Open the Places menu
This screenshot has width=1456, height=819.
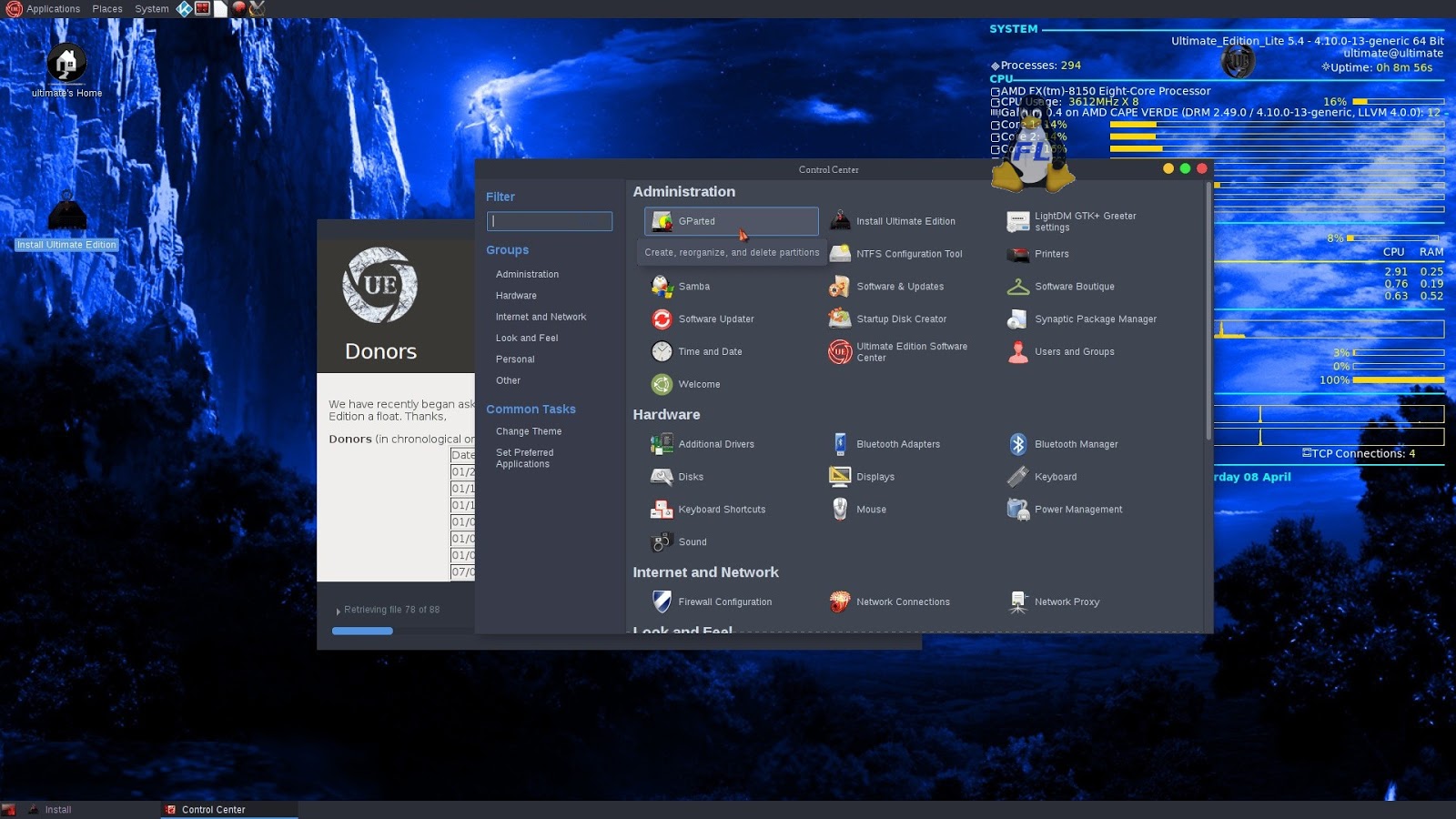[107, 9]
